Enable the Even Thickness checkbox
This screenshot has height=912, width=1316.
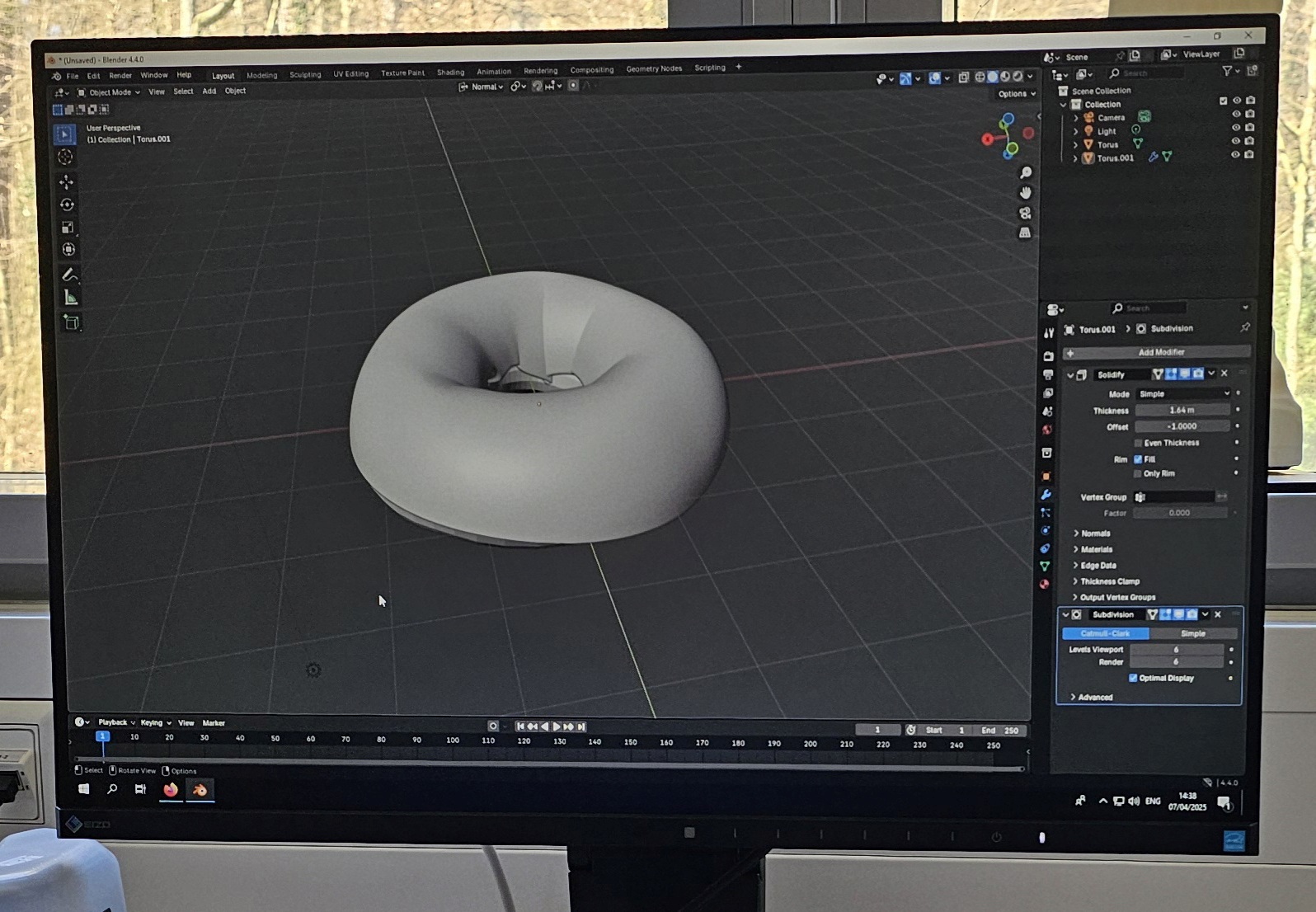pos(1139,443)
